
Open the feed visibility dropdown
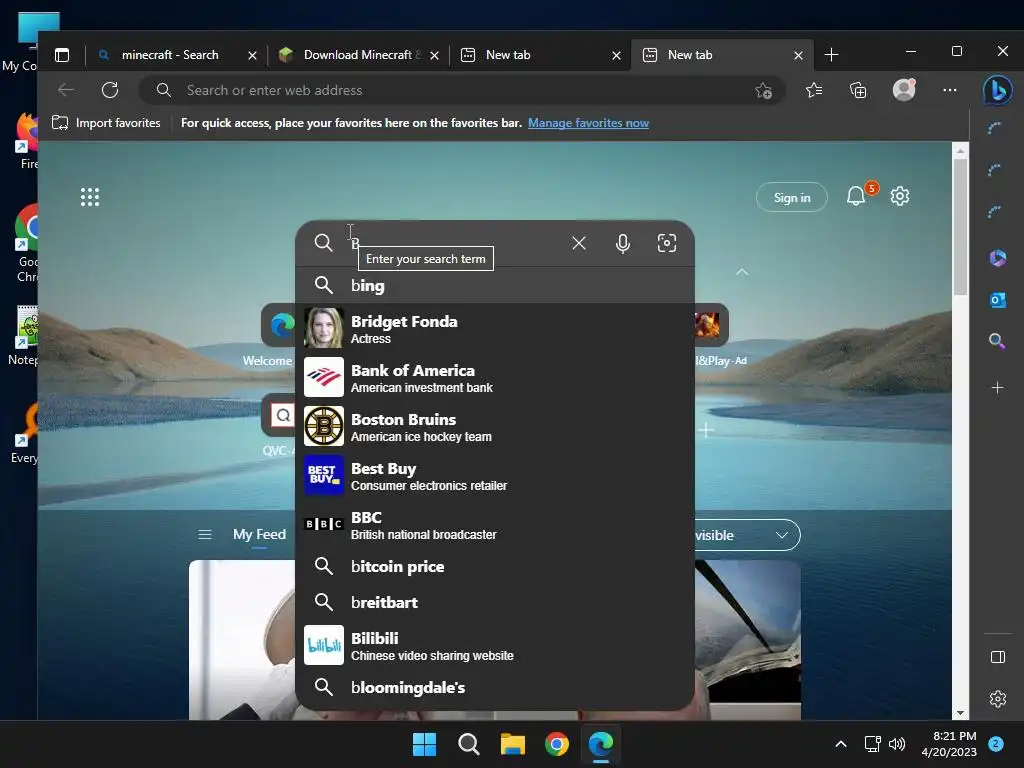pyautogui.click(x=748, y=535)
